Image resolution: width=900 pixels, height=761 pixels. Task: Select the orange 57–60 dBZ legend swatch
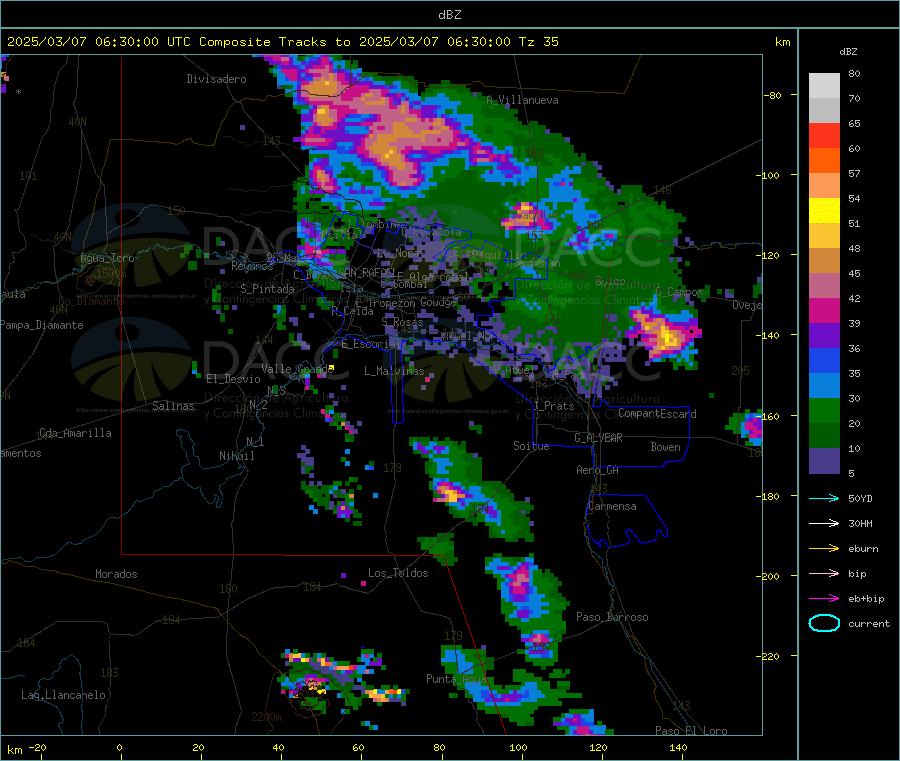[x=824, y=161]
